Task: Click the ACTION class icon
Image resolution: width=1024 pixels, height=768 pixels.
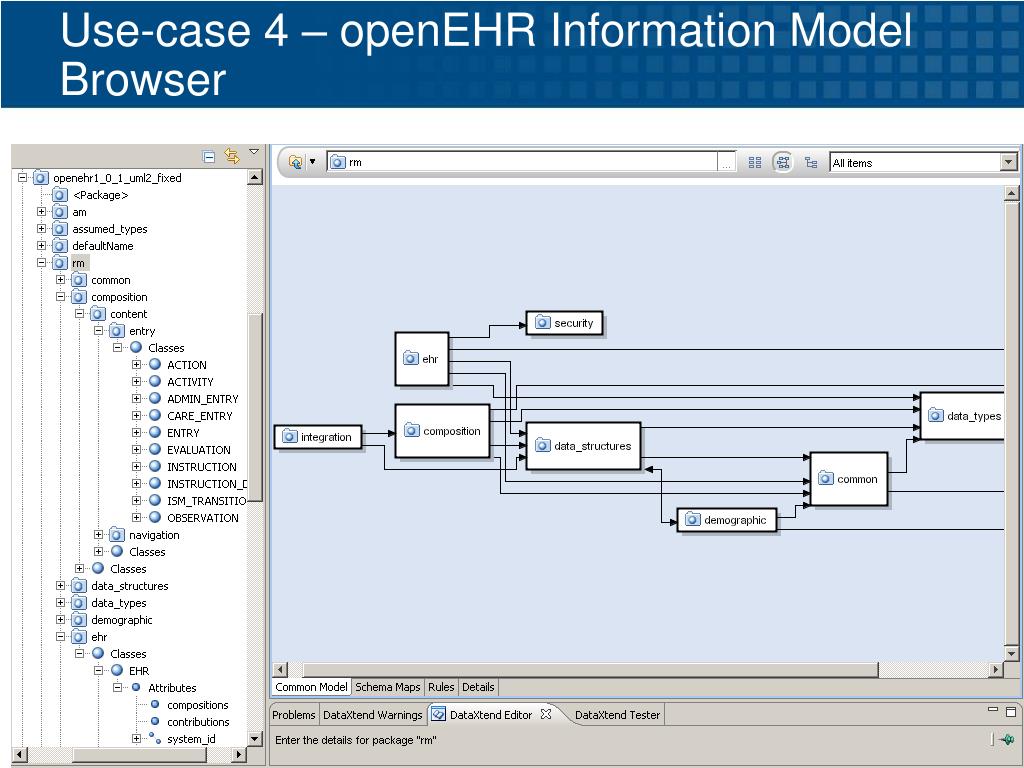Action: click(x=155, y=364)
